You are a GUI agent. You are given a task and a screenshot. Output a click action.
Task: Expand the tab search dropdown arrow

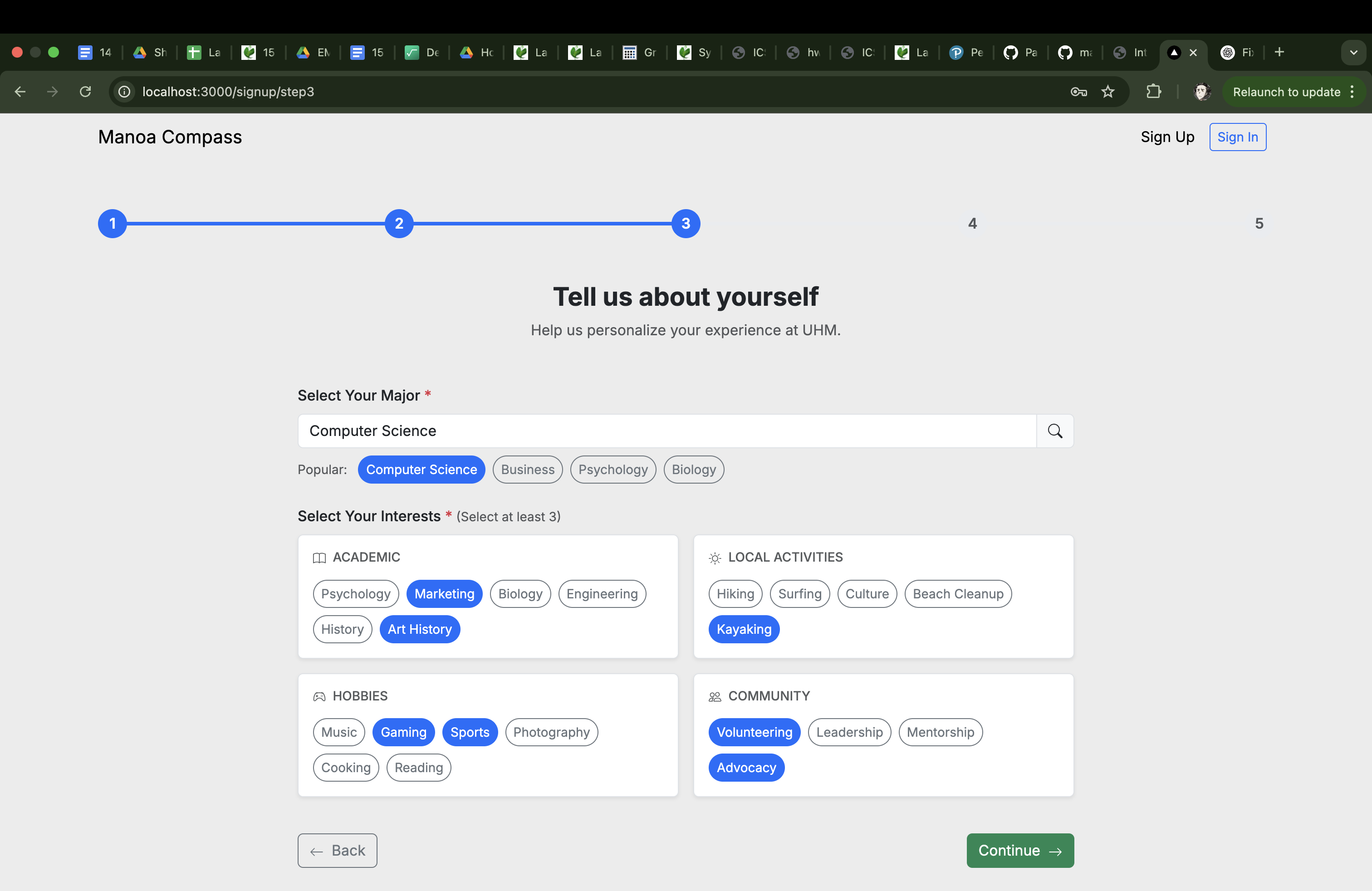1353,53
